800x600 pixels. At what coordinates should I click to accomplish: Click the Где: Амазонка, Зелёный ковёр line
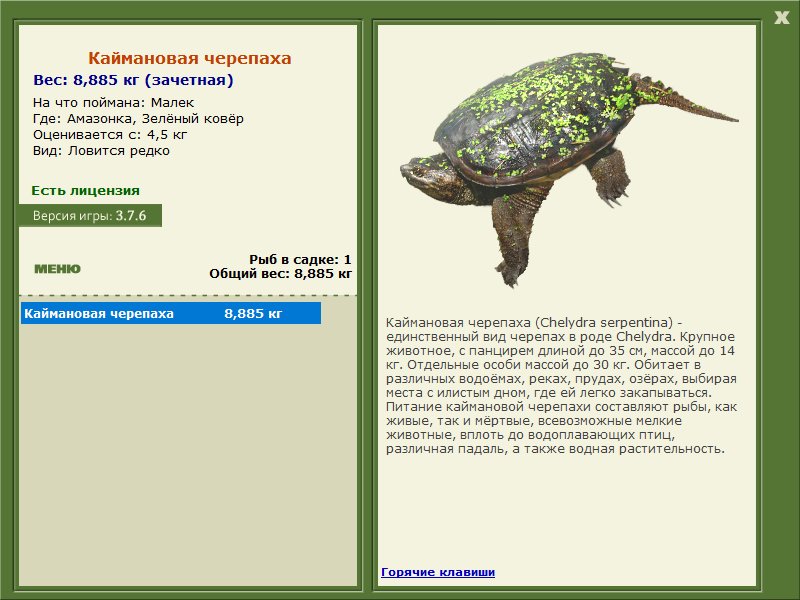point(138,118)
